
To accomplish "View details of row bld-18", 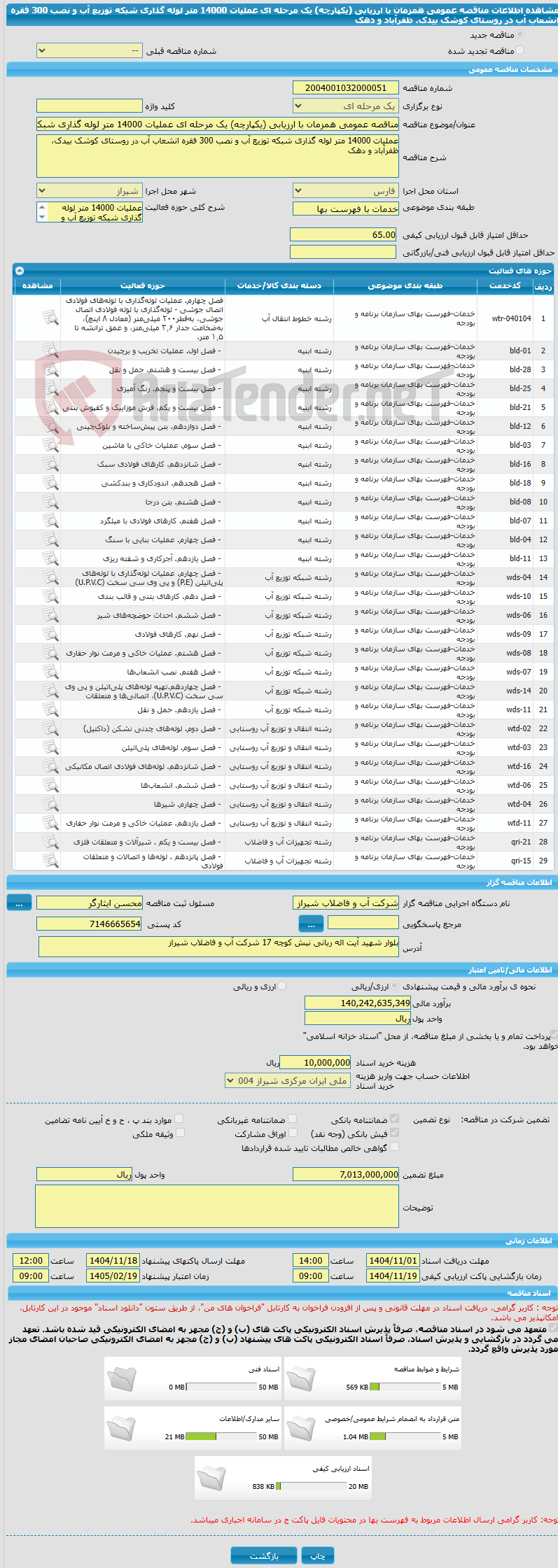I will 50,482.
